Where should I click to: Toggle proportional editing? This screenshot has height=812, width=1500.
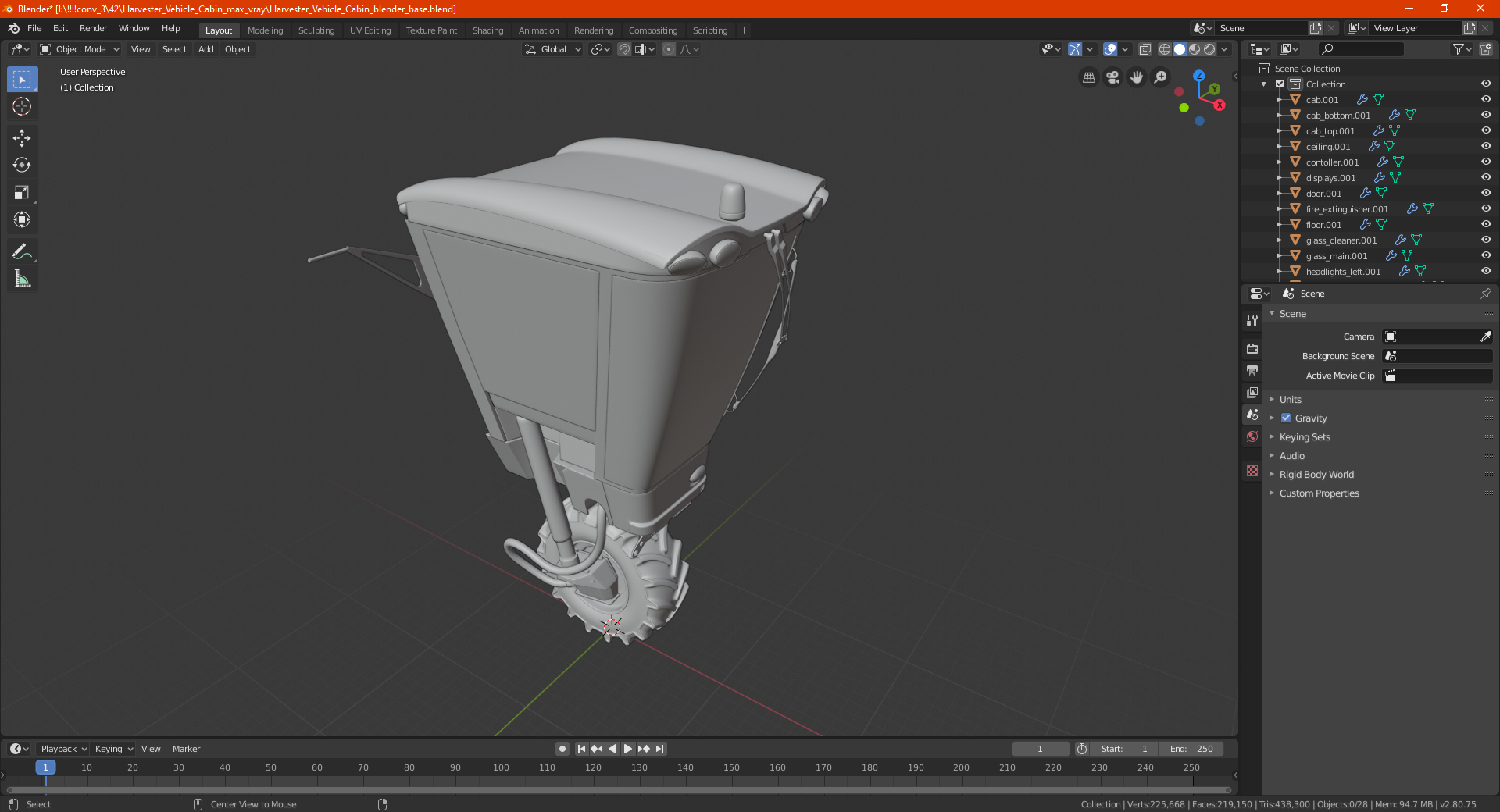[669, 49]
